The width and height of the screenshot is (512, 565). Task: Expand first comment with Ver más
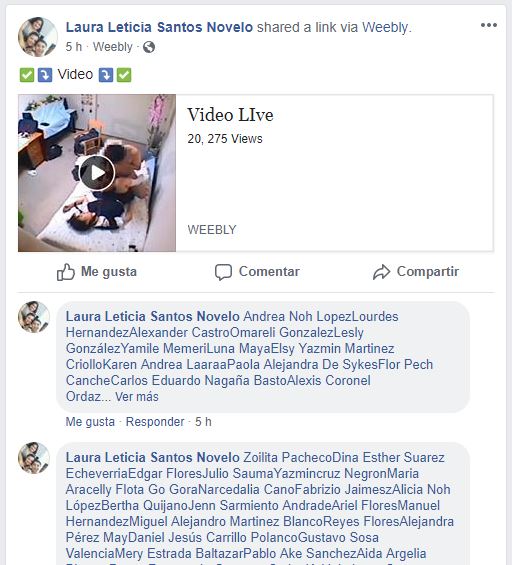coord(137,396)
